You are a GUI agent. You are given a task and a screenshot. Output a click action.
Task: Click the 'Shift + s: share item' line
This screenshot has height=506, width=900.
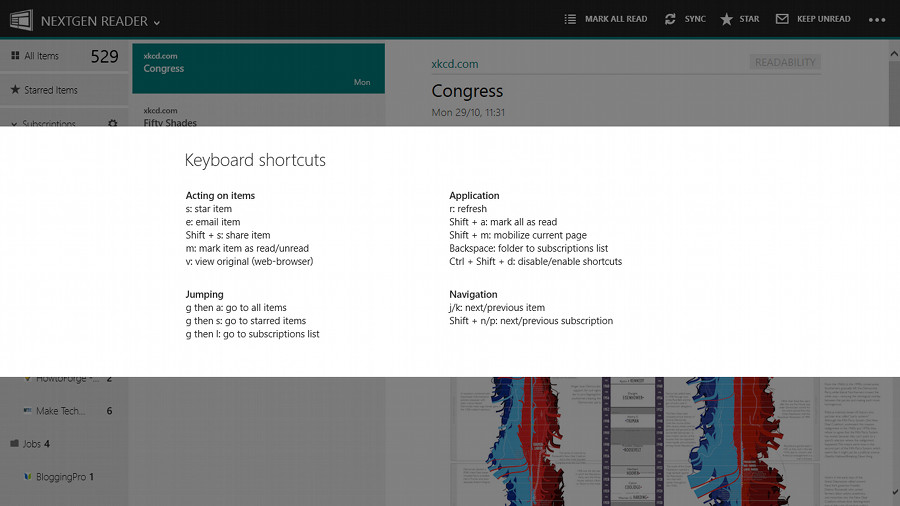pos(228,235)
